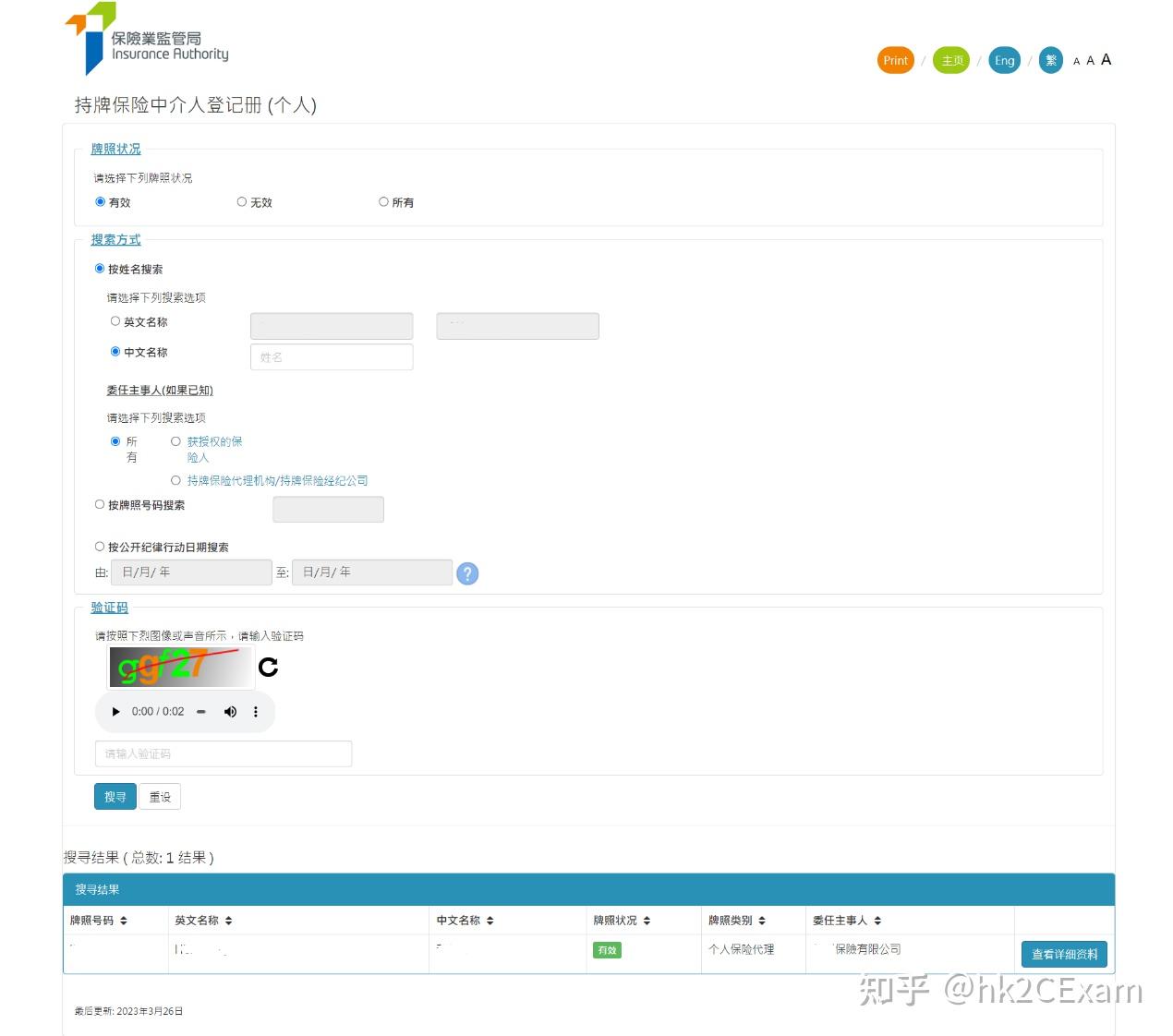
Task: Click the 姓名 Chinese name field
Action: [x=332, y=356]
